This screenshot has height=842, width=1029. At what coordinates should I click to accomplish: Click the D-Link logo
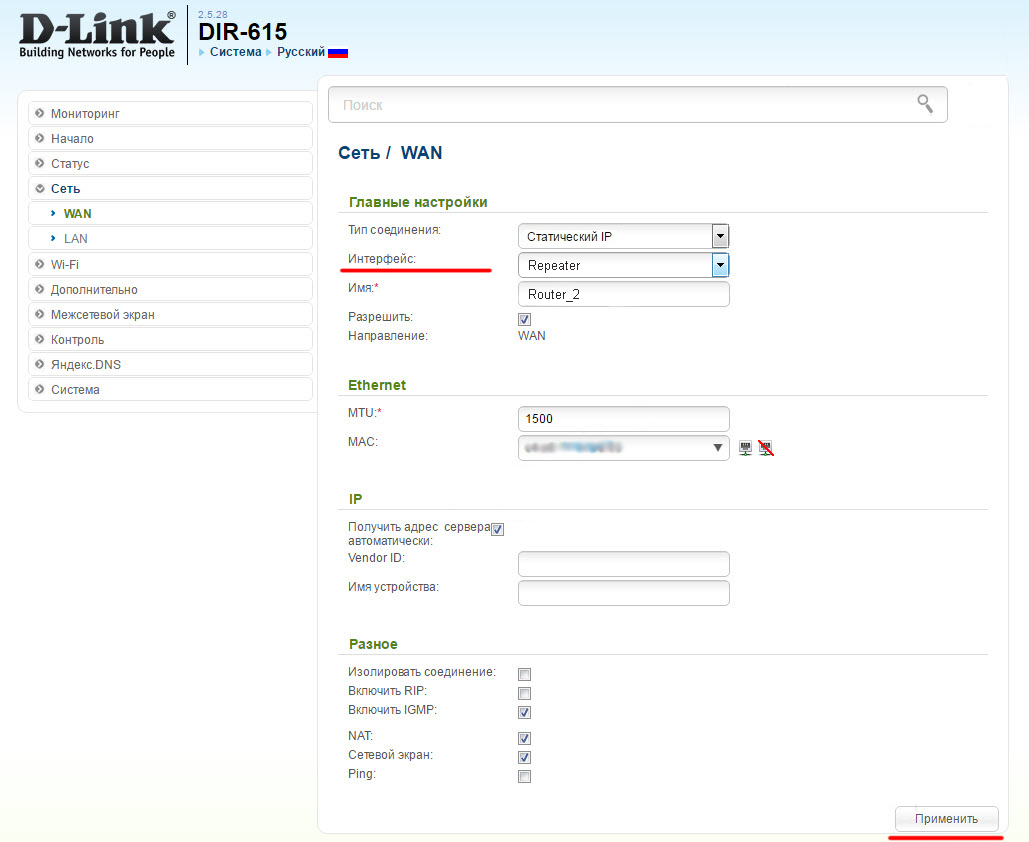(97, 36)
